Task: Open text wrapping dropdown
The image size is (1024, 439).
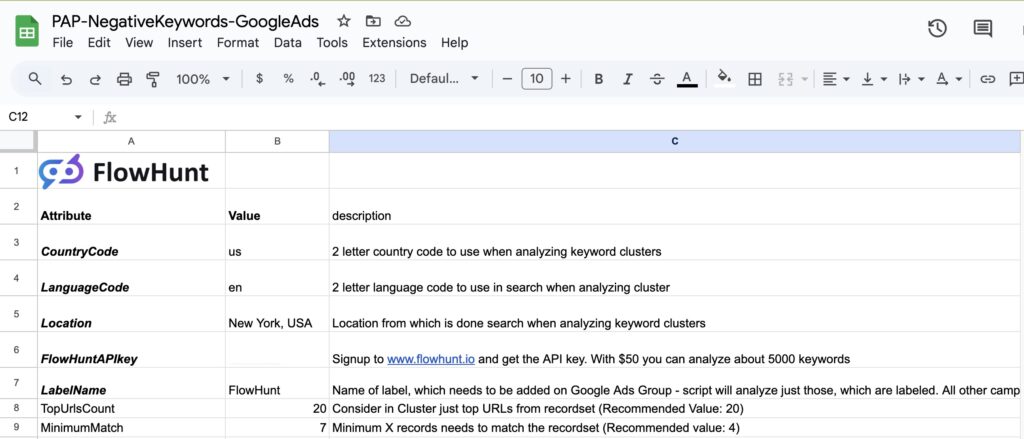Action: click(912, 79)
